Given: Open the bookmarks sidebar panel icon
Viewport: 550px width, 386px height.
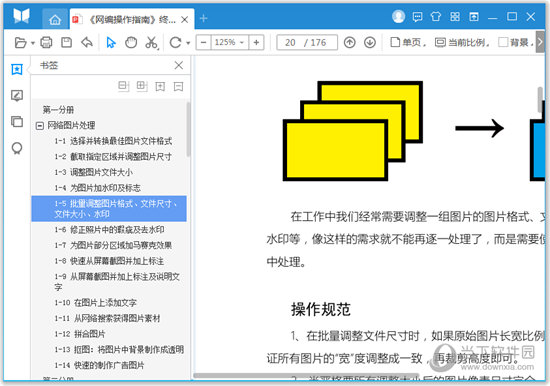Looking at the screenshot, I should (x=17, y=69).
